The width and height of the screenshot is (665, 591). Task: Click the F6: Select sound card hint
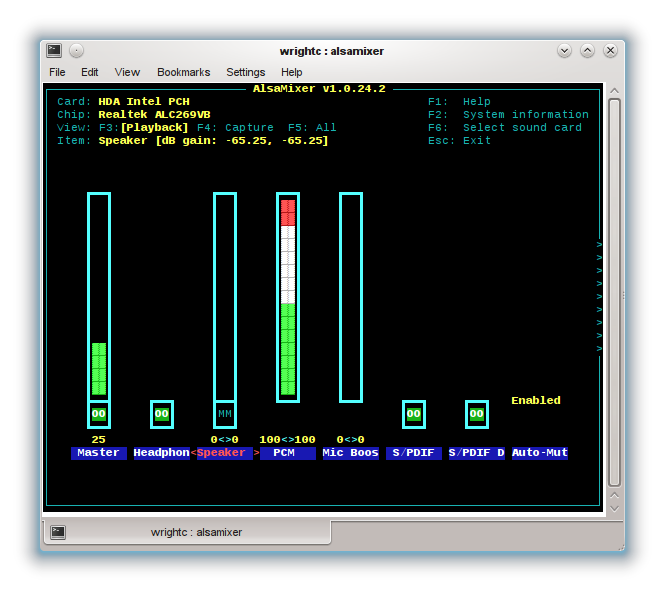coord(505,128)
